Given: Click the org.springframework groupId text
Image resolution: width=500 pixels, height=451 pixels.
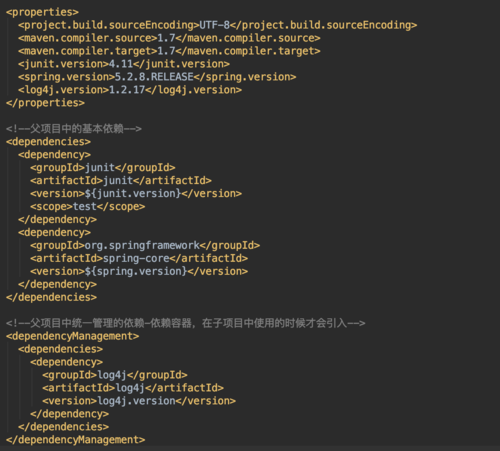Looking at the screenshot, I should [142, 246].
